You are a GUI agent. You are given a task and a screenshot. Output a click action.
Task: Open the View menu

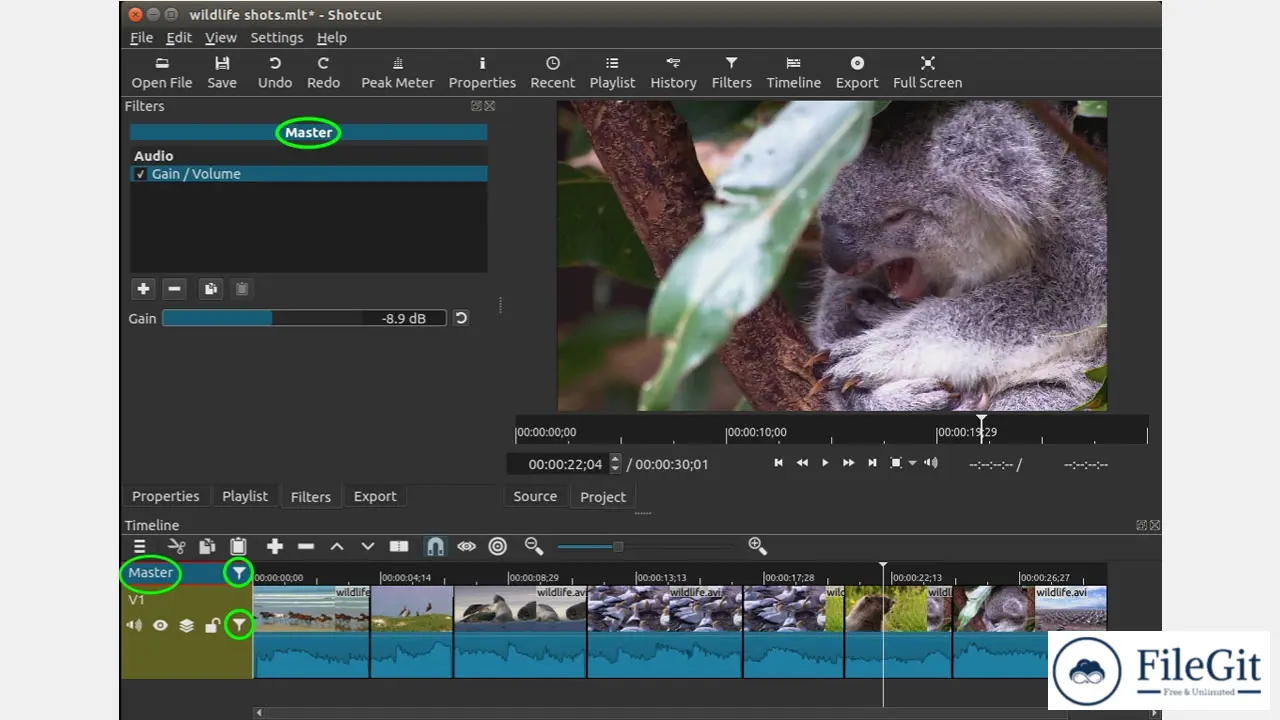221,37
